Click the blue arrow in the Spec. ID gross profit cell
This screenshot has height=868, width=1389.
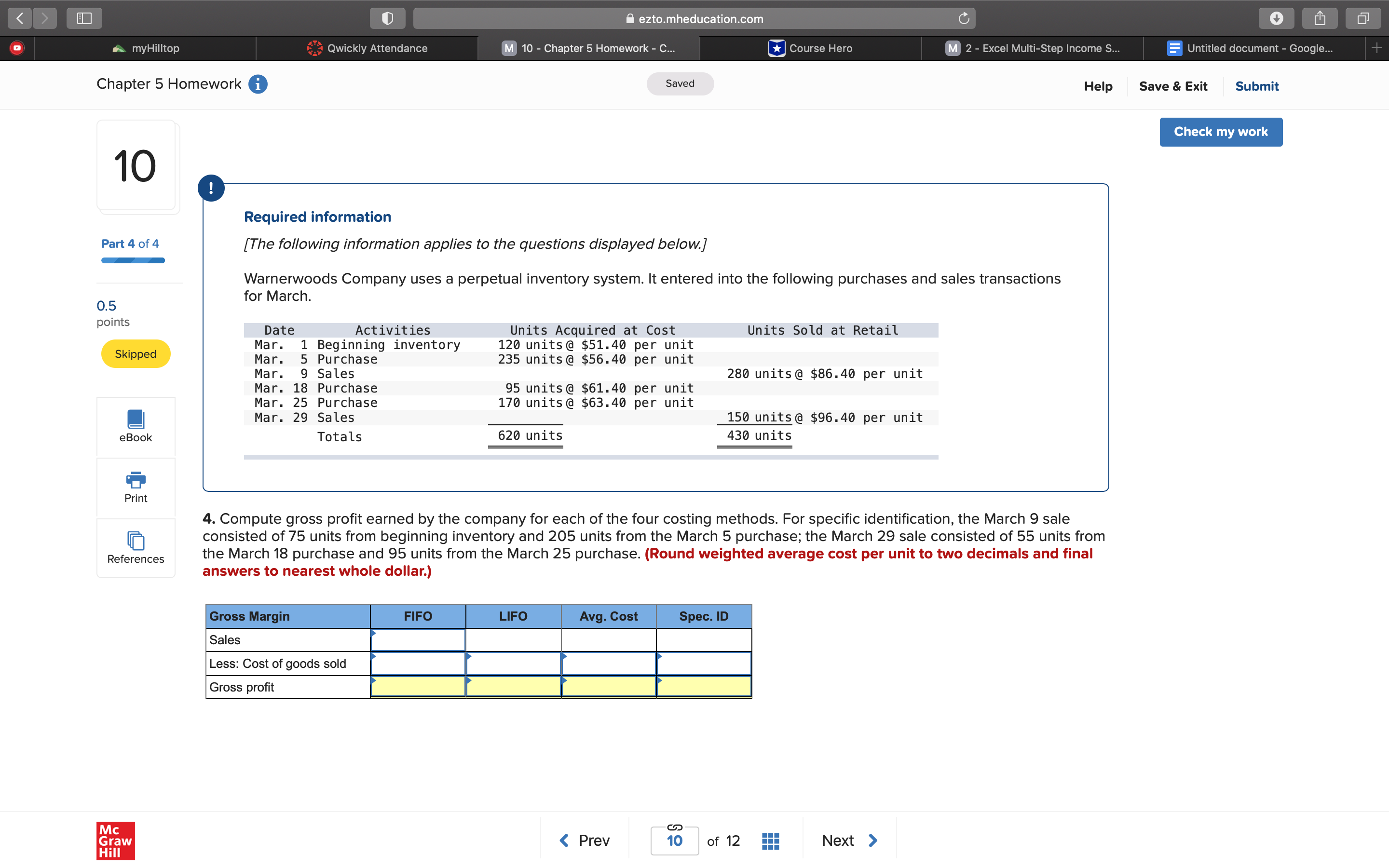[x=659, y=682]
